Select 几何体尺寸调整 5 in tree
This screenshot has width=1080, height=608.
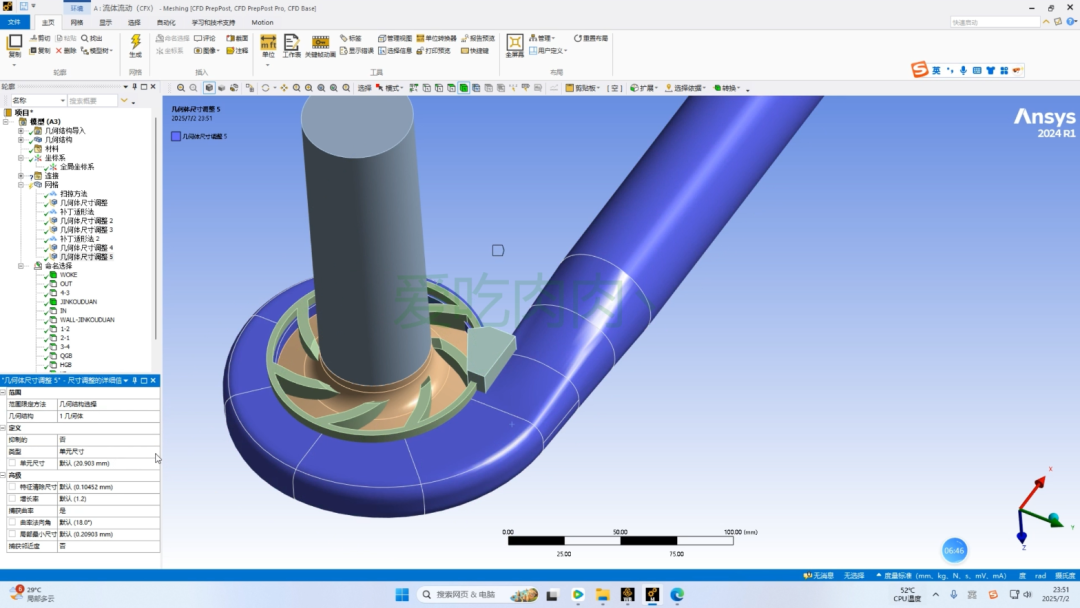86,257
